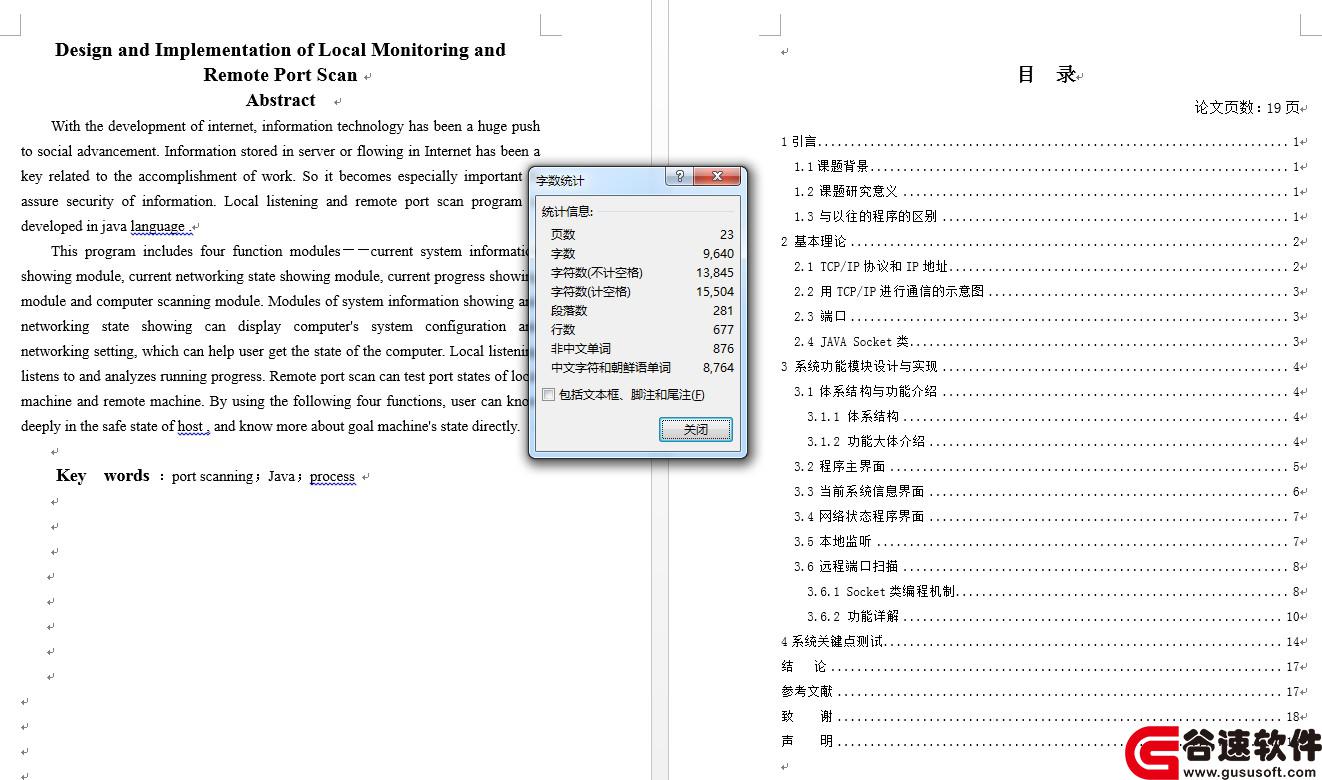The width and height of the screenshot is (1322, 780).
Task: Click the 字符数(计空格) value 15,504
Action: coord(715,291)
